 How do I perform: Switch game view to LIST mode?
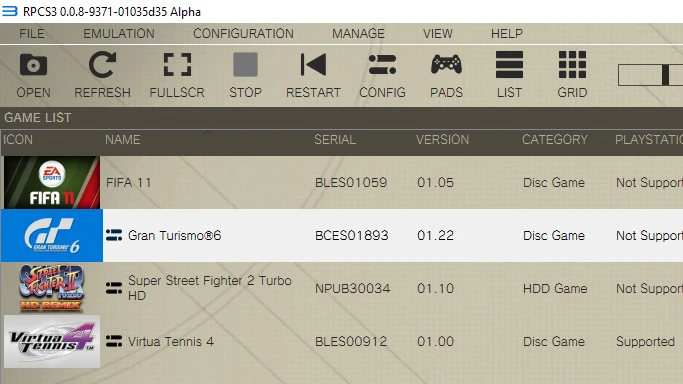[509, 65]
